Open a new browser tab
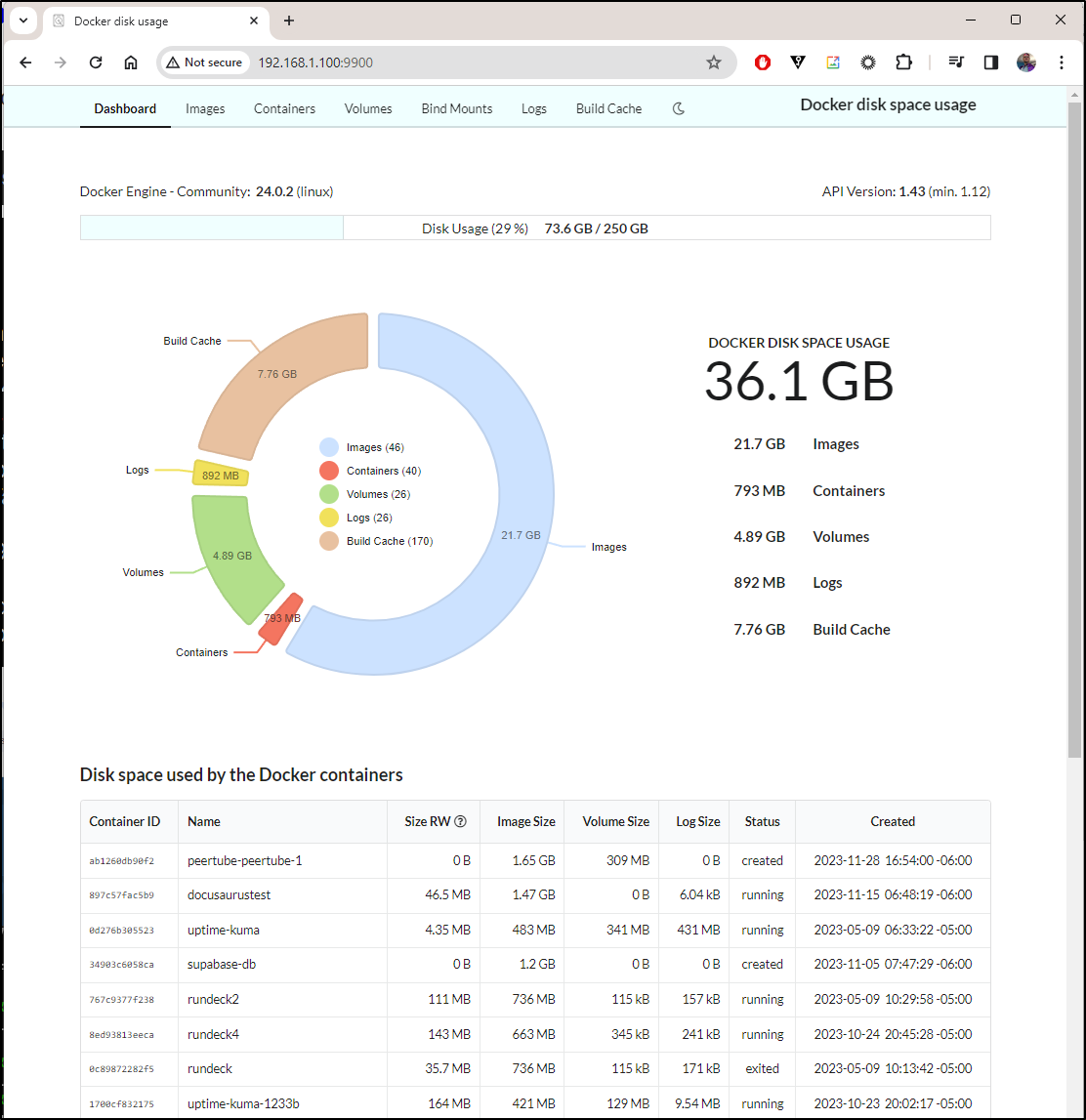The image size is (1086, 1120). [x=289, y=21]
